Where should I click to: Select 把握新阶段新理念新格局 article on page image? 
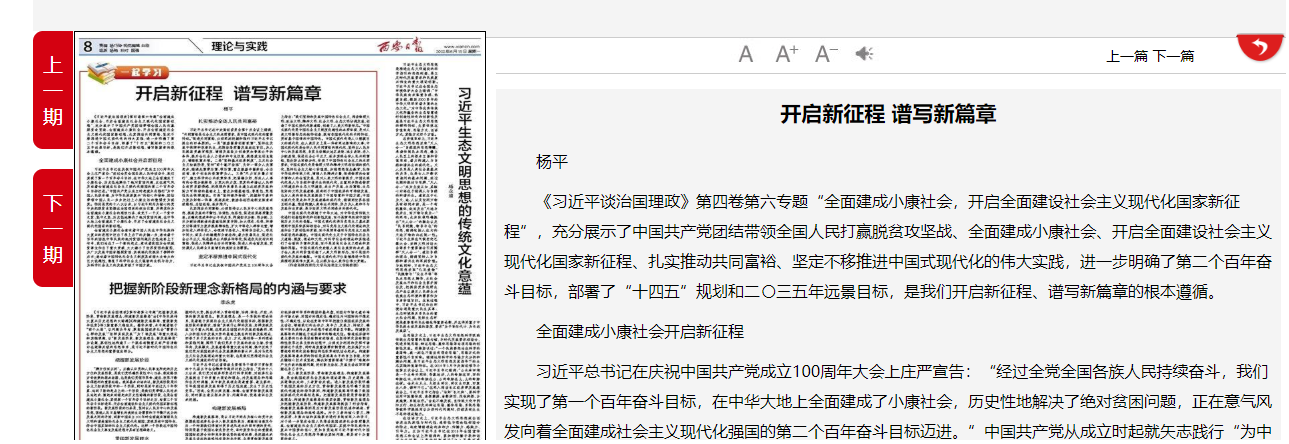pyautogui.click(x=227, y=289)
